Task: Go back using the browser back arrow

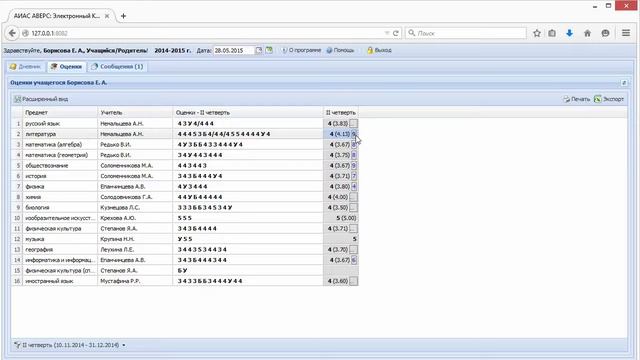Action: click(12, 33)
